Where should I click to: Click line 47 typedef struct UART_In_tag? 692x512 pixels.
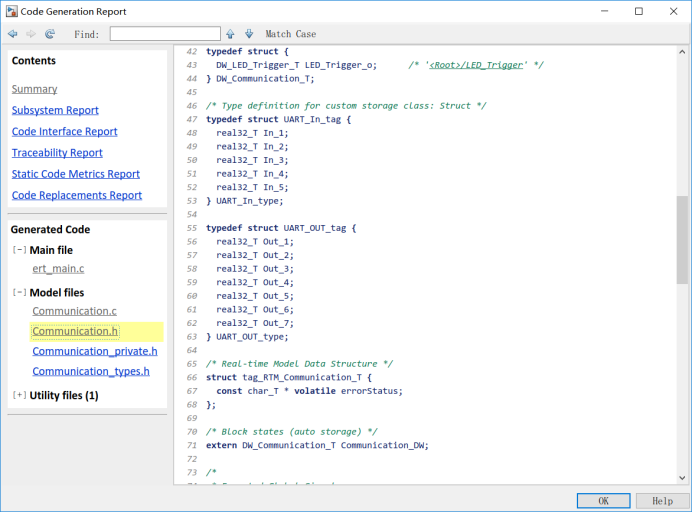click(x=278, y=120)
